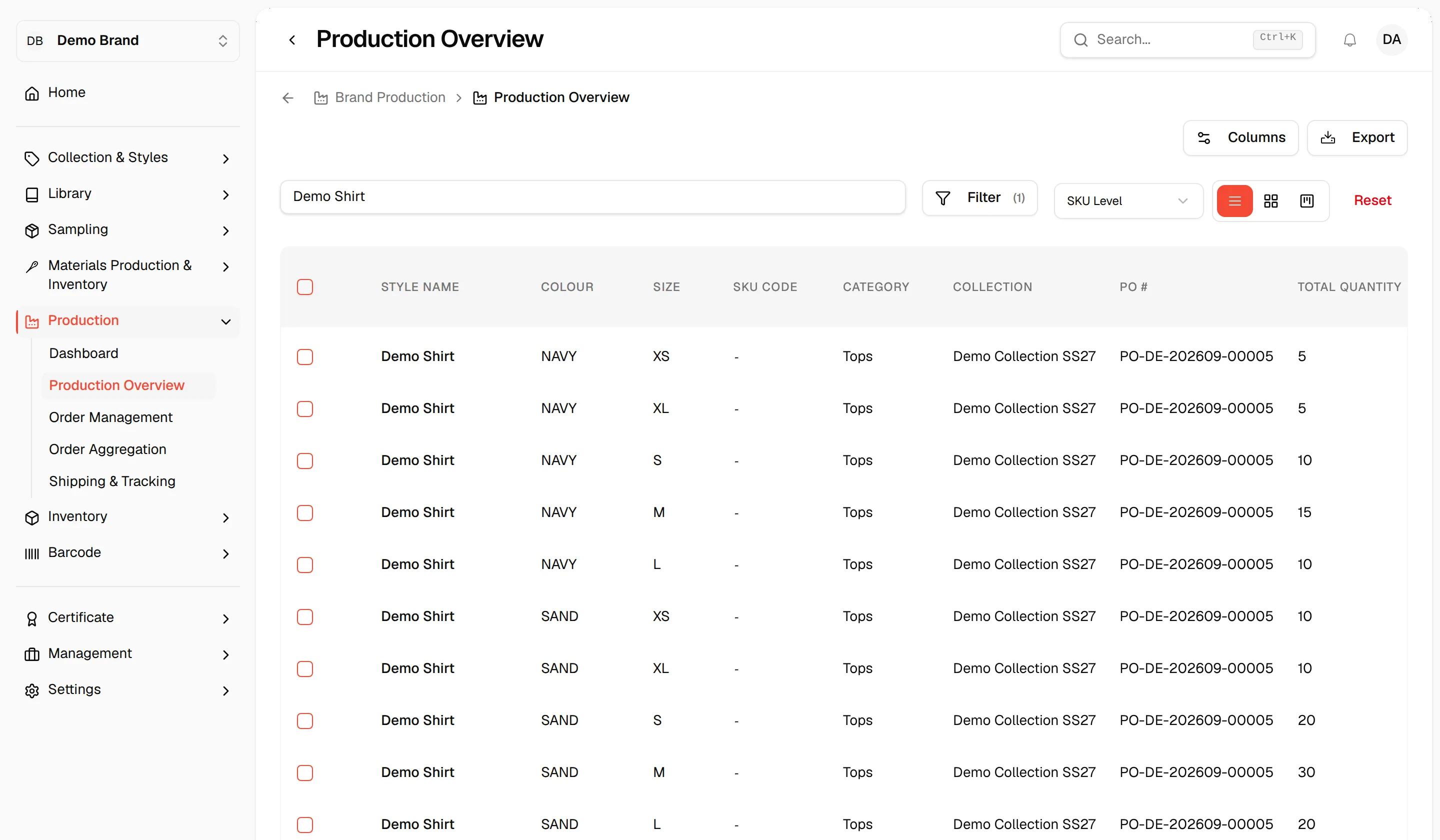The width and height of the screenshot is (1440, 840).
Task: Expand Materials Production & Inventory chevron
Action: pyautogui.click(x=225, y=267)
